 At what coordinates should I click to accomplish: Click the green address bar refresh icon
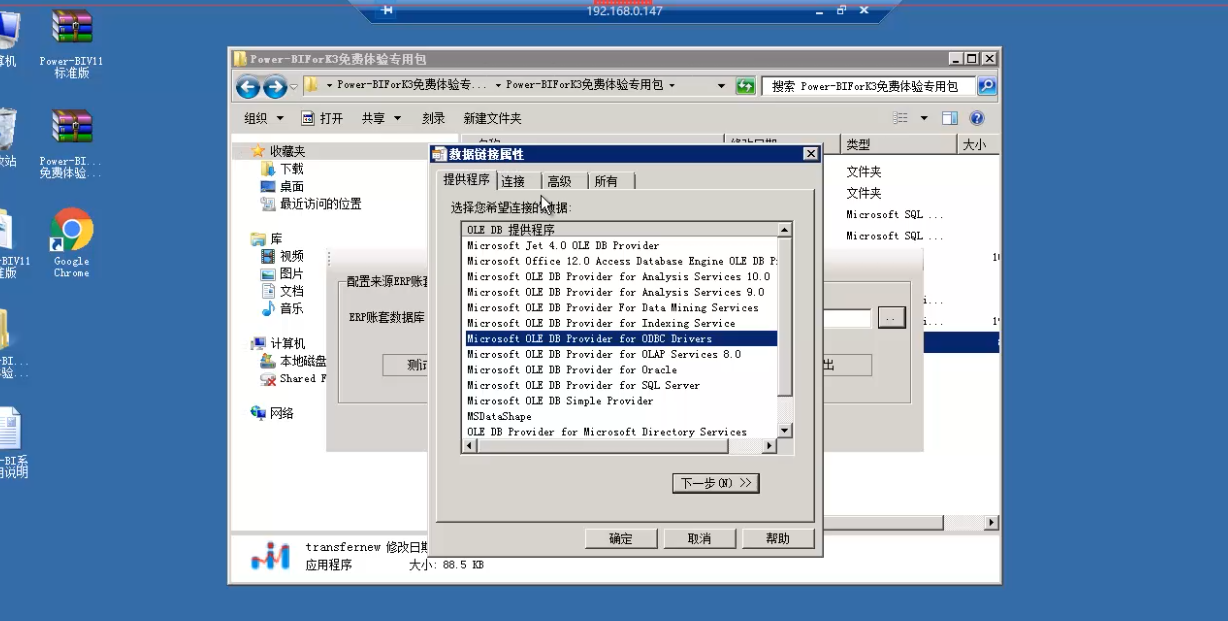[745, 86]
